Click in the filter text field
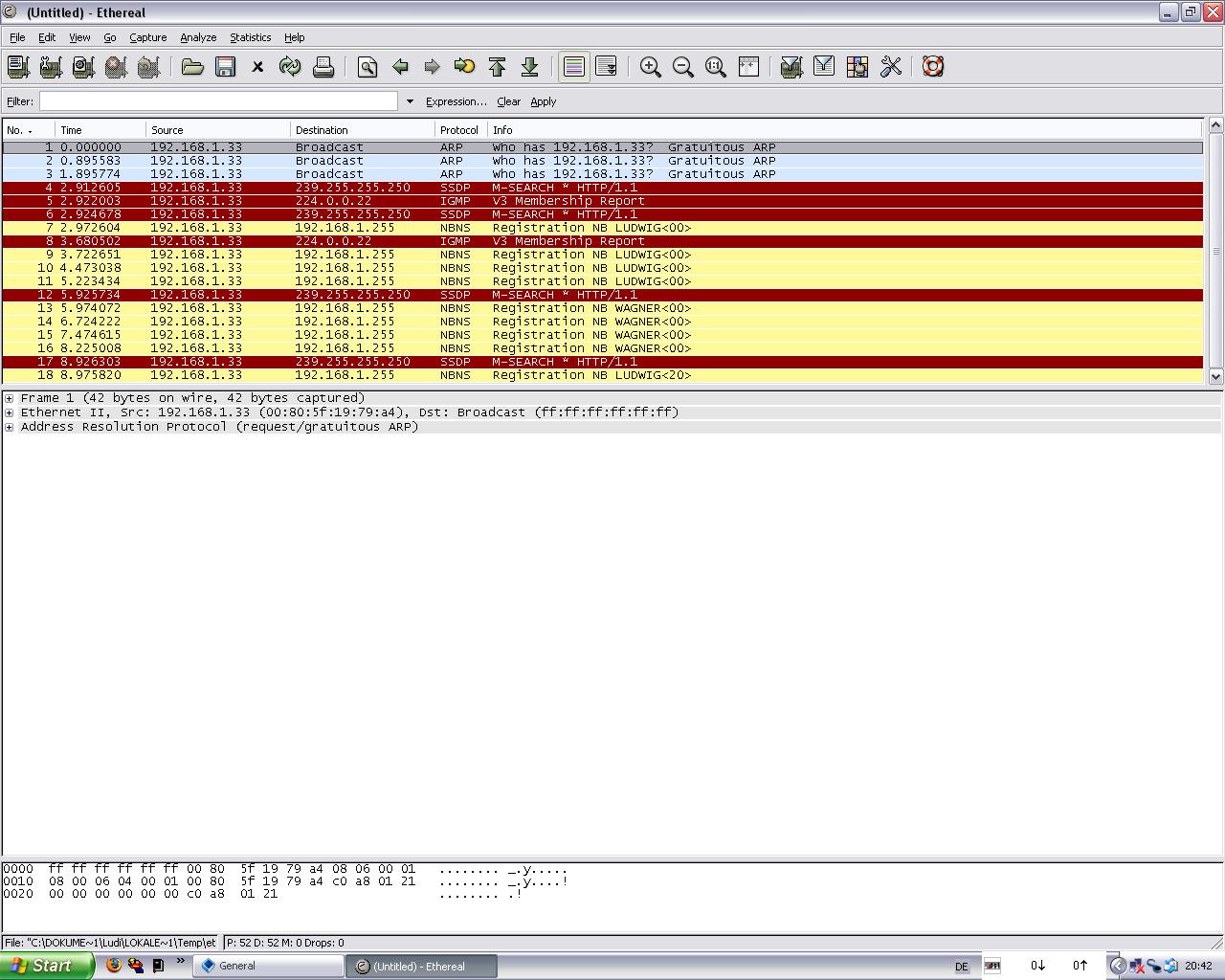Viewport: 1225px width, 980px height. 218,101
